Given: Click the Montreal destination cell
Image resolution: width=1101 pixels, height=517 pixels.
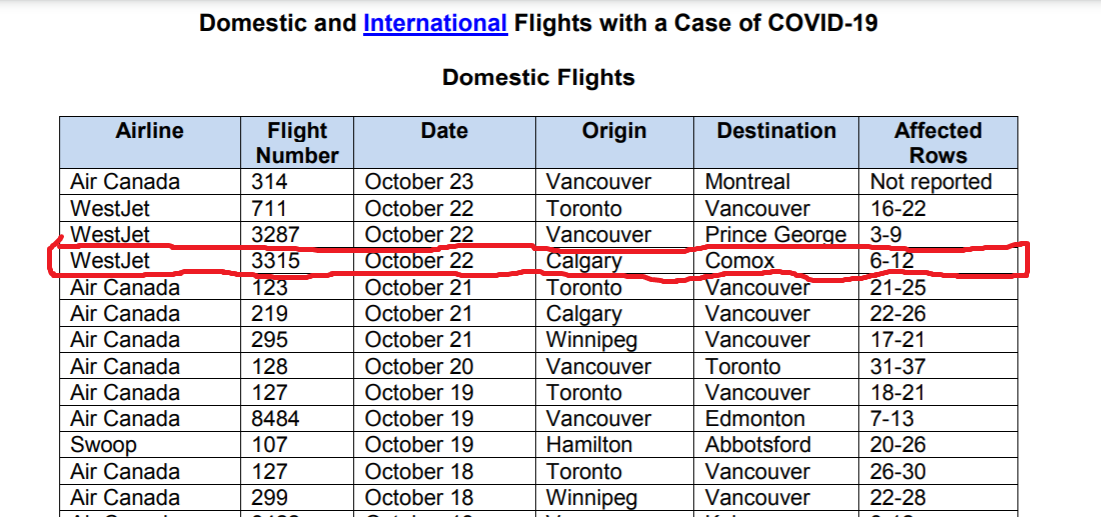Looking at the screenshot, I should 776,182.
